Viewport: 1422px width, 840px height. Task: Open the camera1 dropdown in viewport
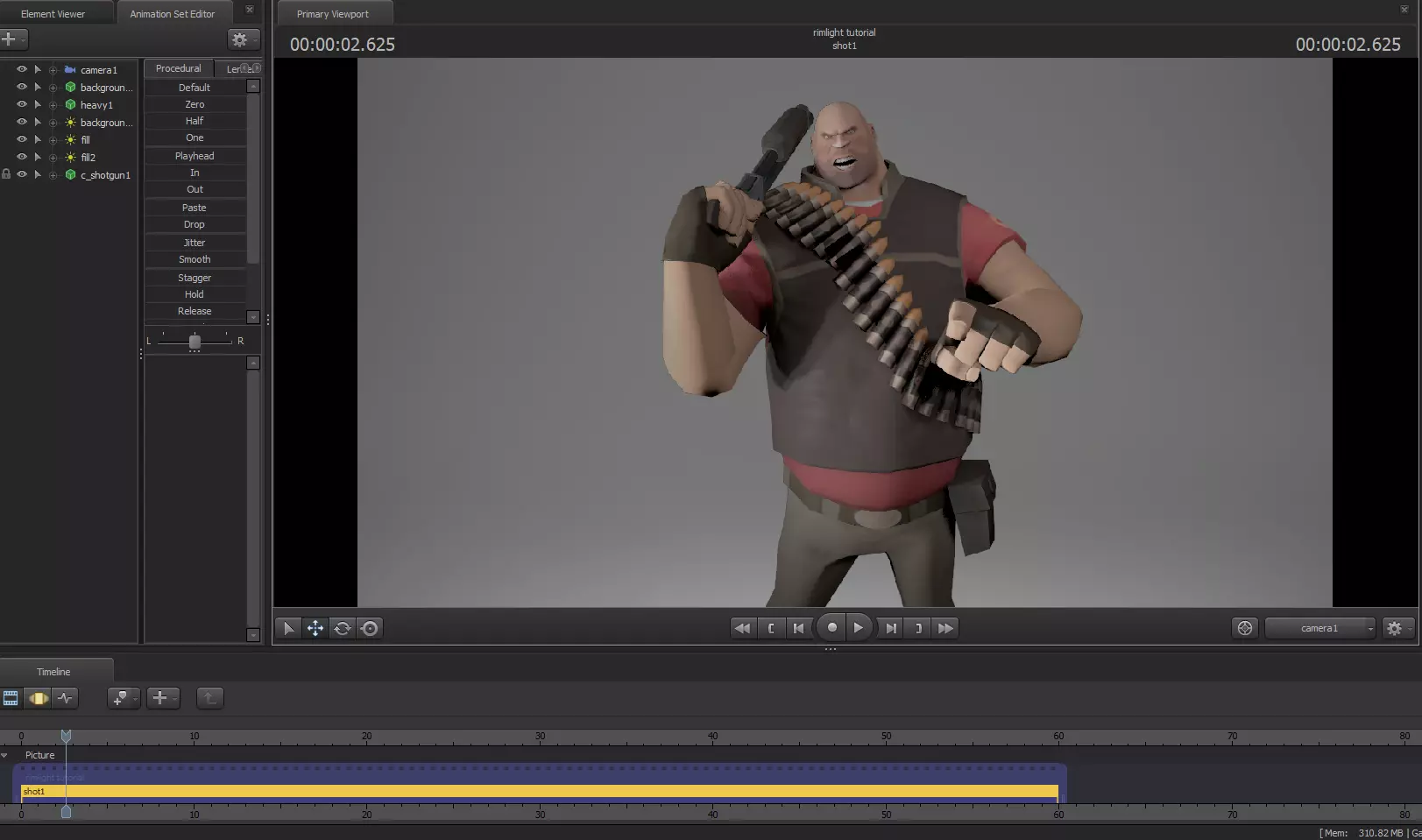click(x=1320, y=628)
